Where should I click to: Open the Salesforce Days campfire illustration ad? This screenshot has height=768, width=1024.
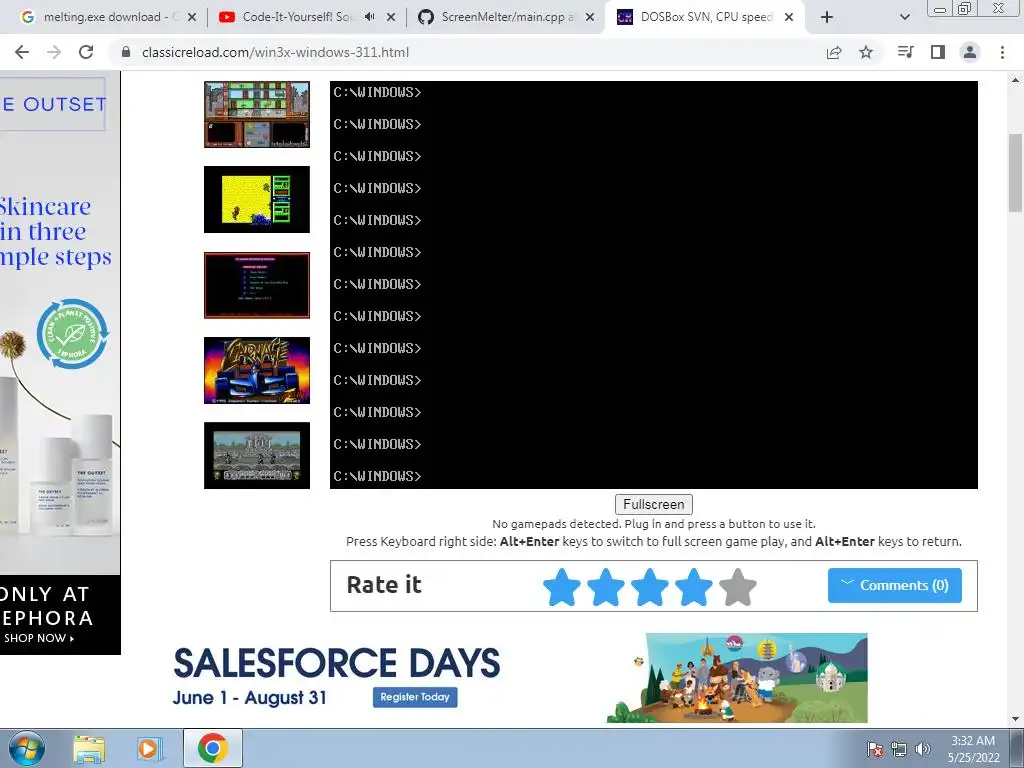737,677
